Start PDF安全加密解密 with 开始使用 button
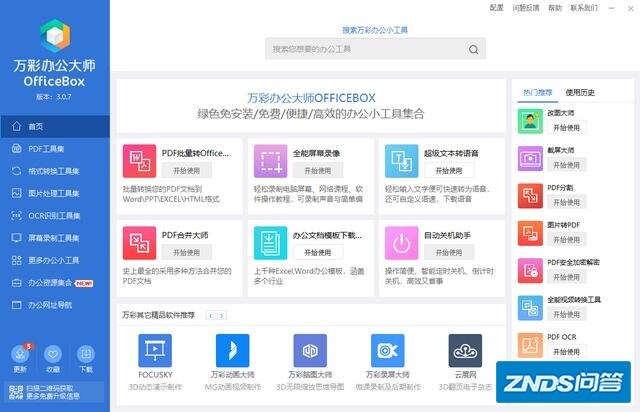Screen dimensions: 640x412 (x=567, y=277)
